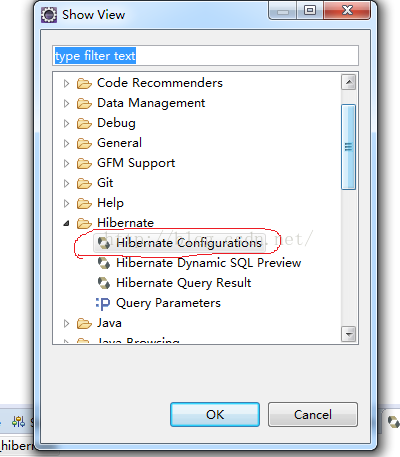Select the Debug label
Screen dimensions: 400x457
point(116,123)
